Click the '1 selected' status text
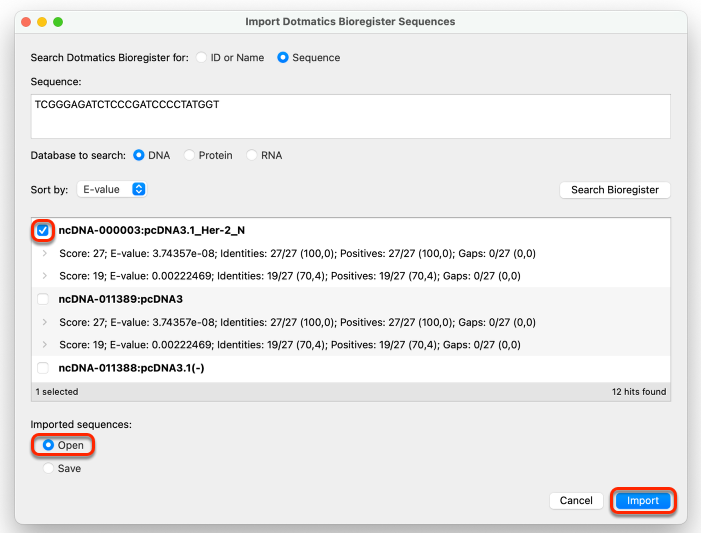701x533 pixels. pyautogui.click(x=57, y=392)
